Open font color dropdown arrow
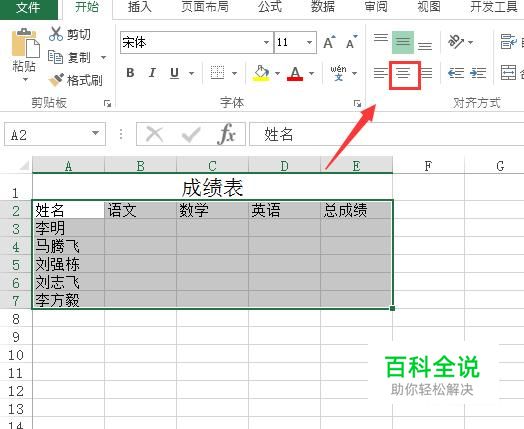The height and width of the screenshot is (429, 524). click(x=311, y=73)
